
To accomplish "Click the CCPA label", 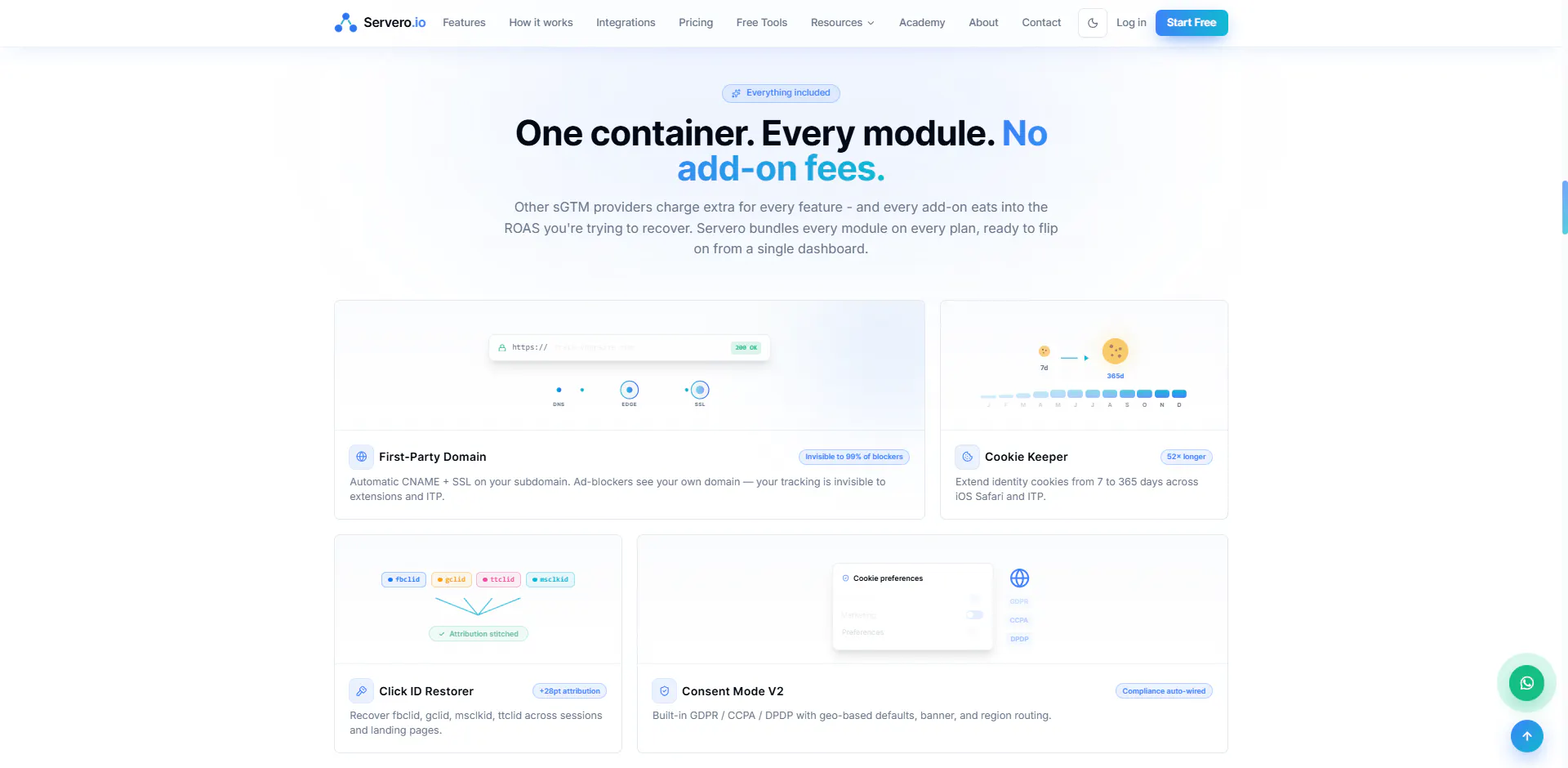I will click(1019, 620).
